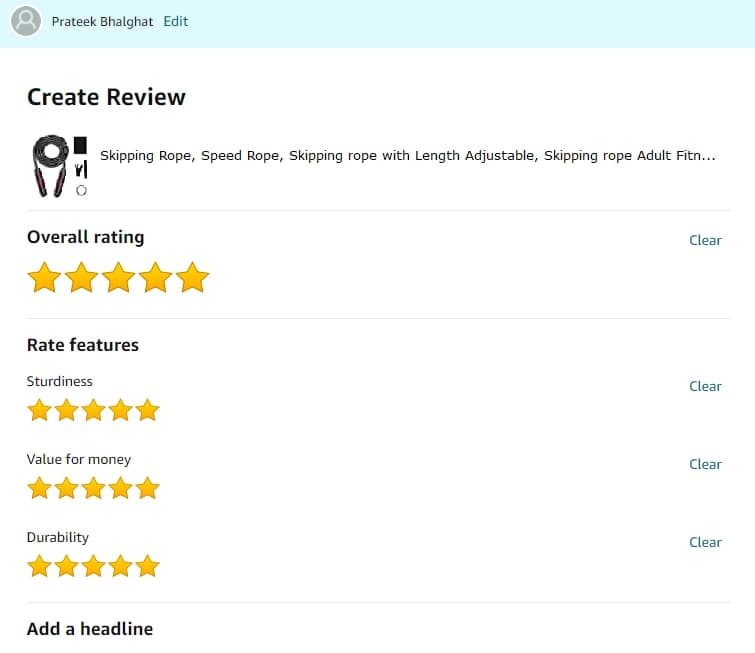Rate Sturdiness one star
Viewport: 755px width, 653px height.
[x=39, y=410]
